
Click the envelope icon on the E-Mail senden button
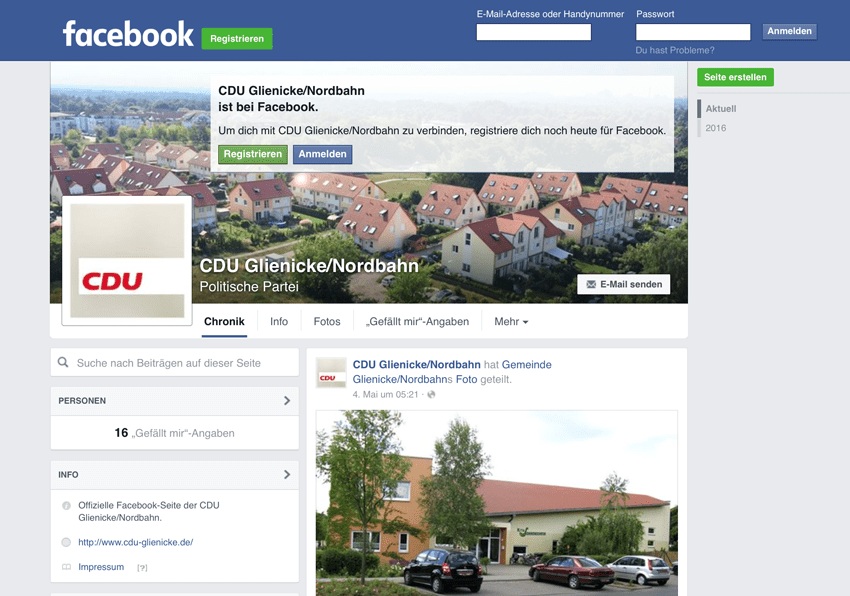pos(591,284)
